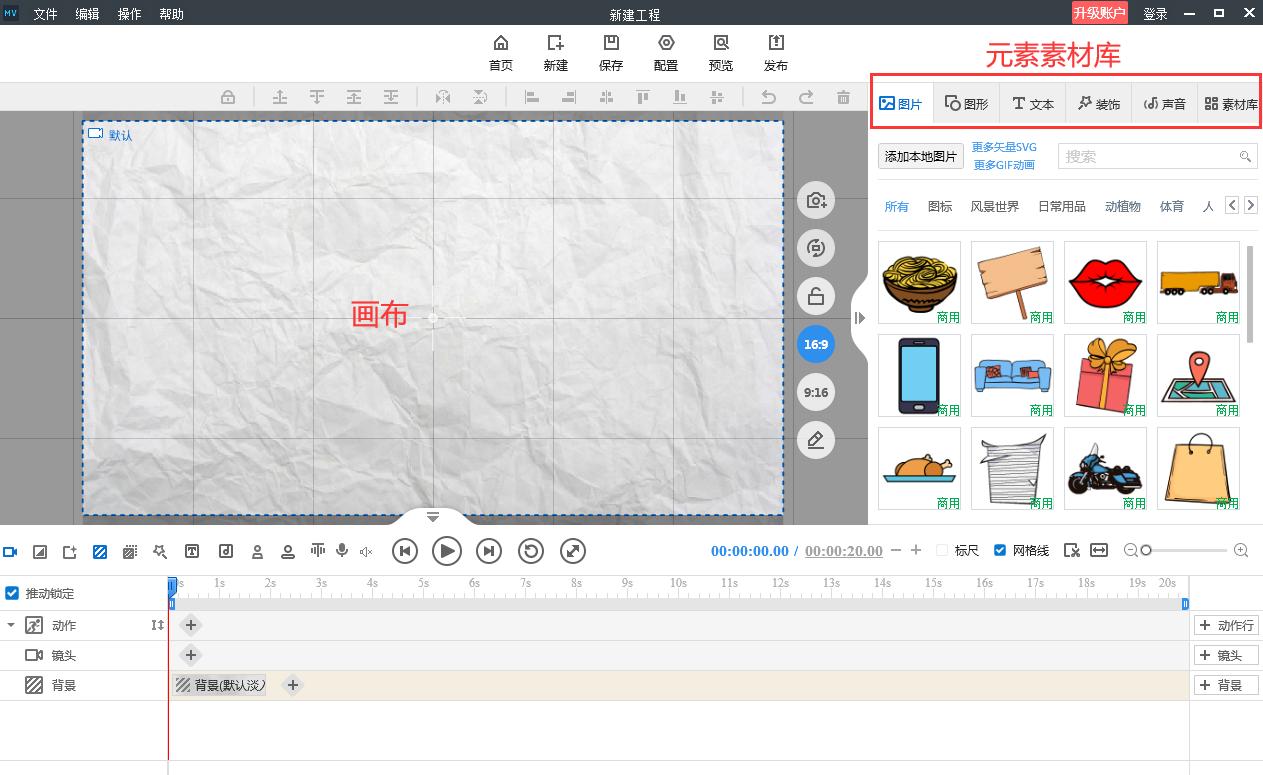Disable the 网格线 gridlines checkbox
The image size is (1263, 775).
(x=1000, y=550)
